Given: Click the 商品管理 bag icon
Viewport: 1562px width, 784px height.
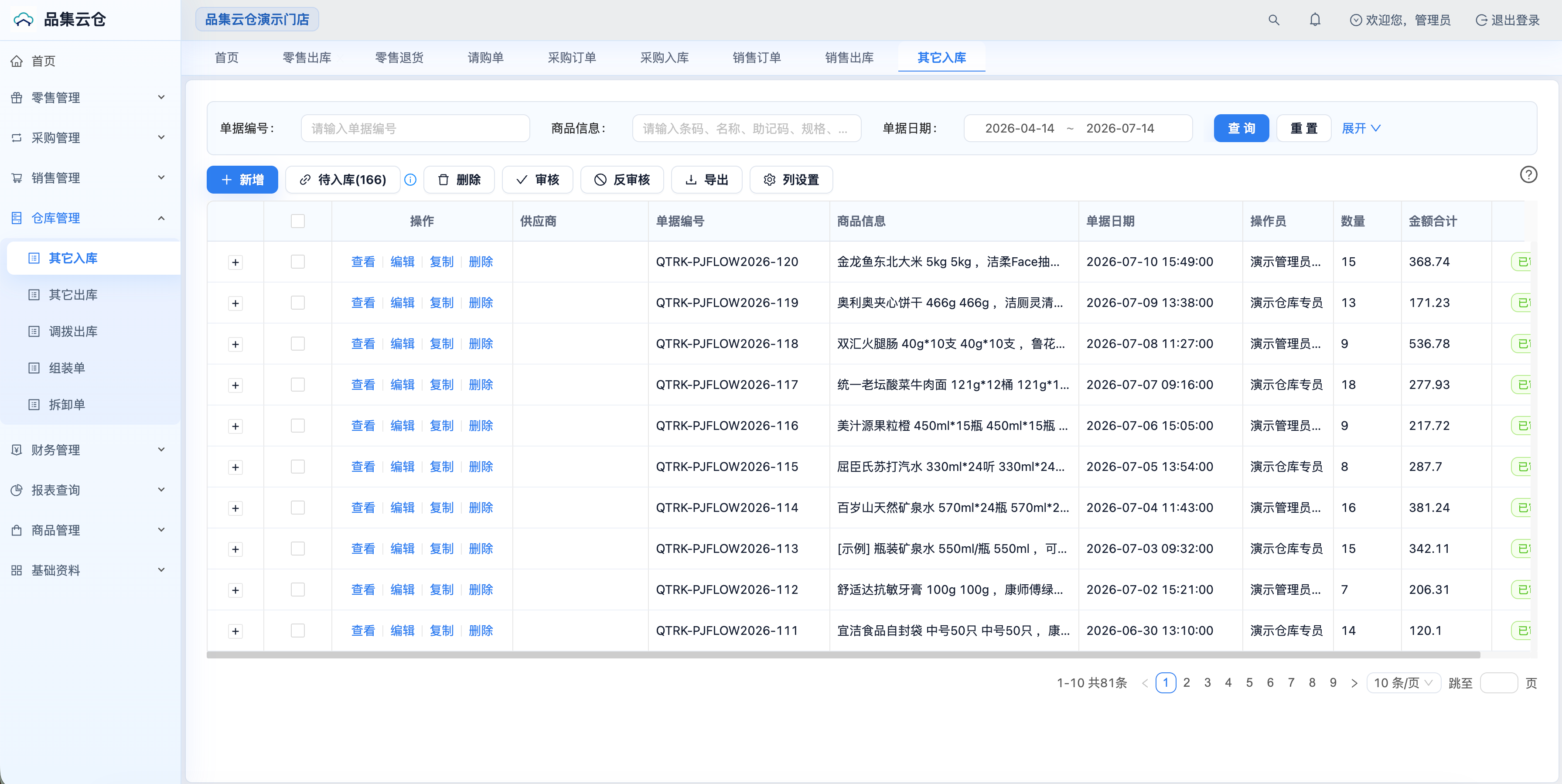Looking at the screenshot, I should point(17,530).
